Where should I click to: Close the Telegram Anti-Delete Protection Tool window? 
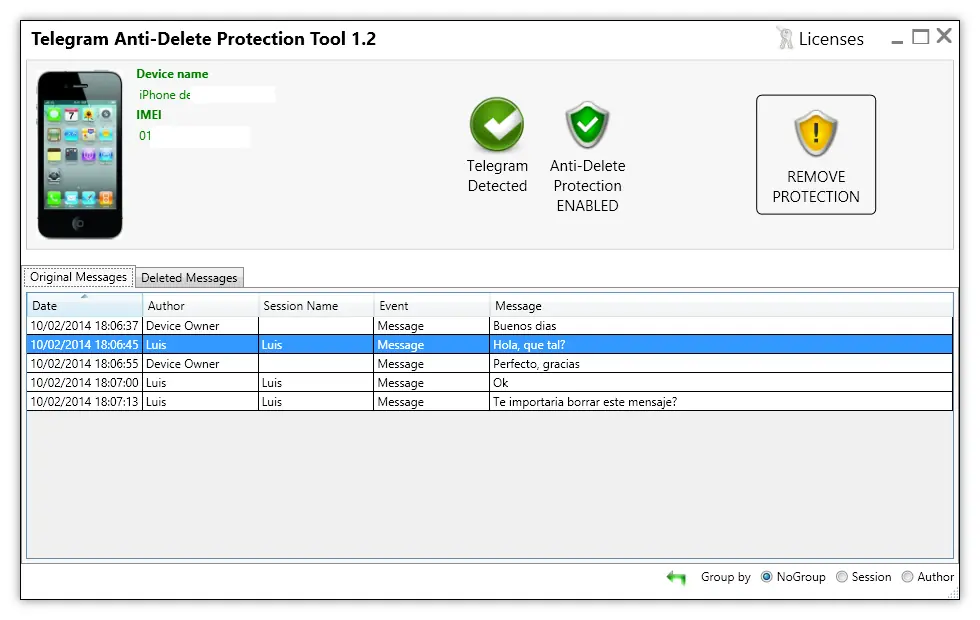pyautogui.click(x=944, y=36)
